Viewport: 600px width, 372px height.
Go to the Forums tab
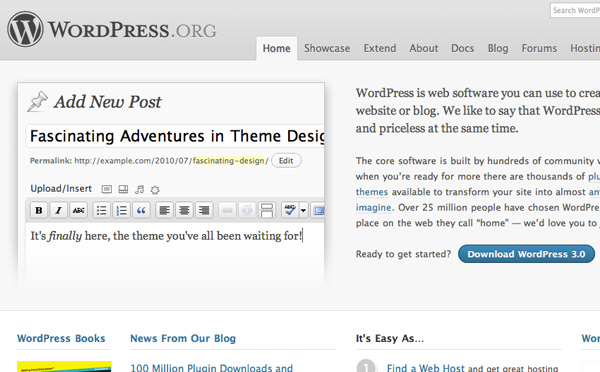[539, 48]
